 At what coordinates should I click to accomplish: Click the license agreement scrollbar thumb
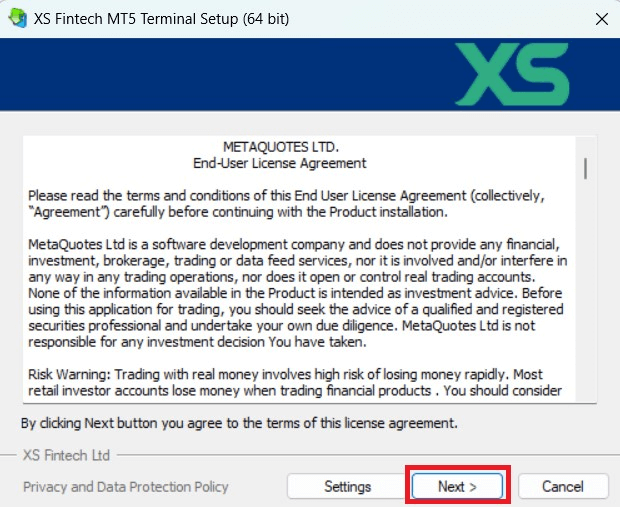[585, 168]
